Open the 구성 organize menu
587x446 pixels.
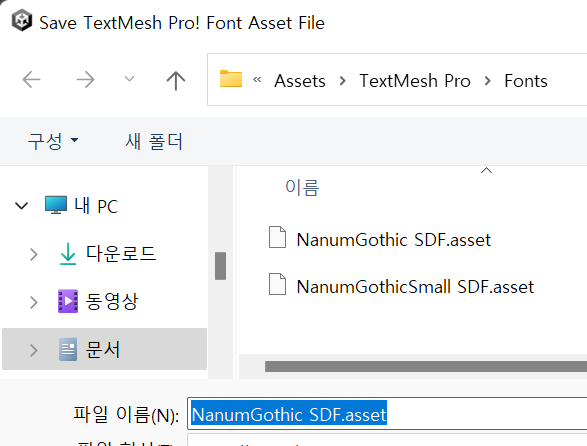tap(53, 141)
